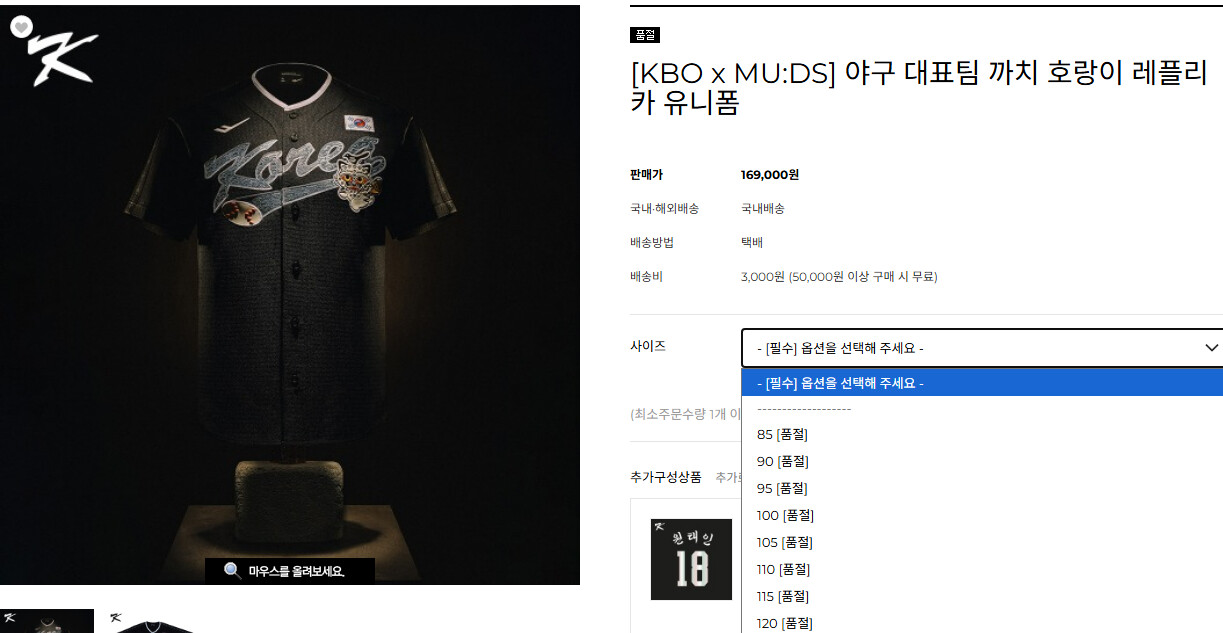This screenshot has width=1223, height=633.
Task: Click the number 18 name patch thumbnail
Action: click(691, 559)
